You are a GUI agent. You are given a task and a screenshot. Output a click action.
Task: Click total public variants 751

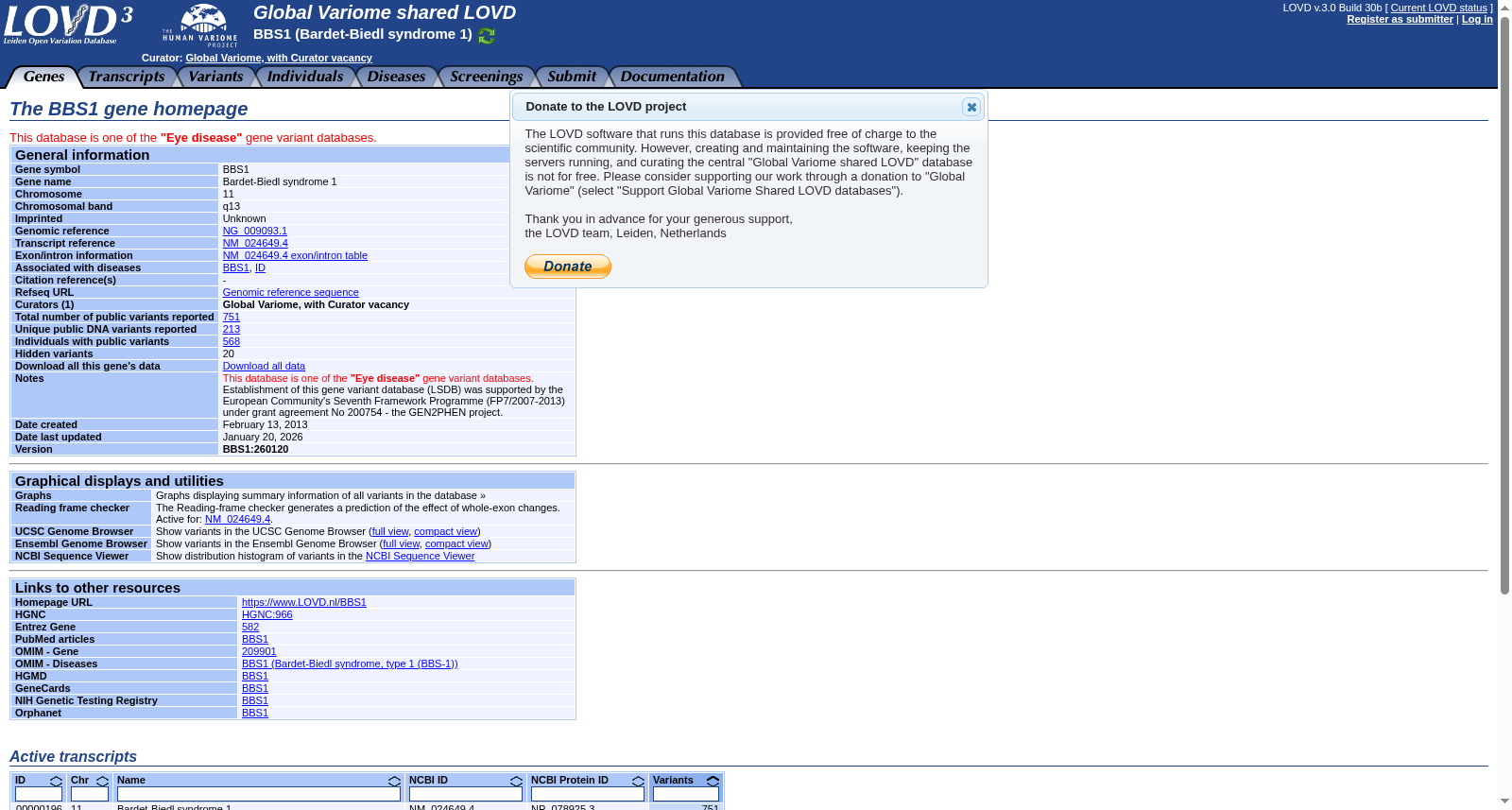[231, 317]
